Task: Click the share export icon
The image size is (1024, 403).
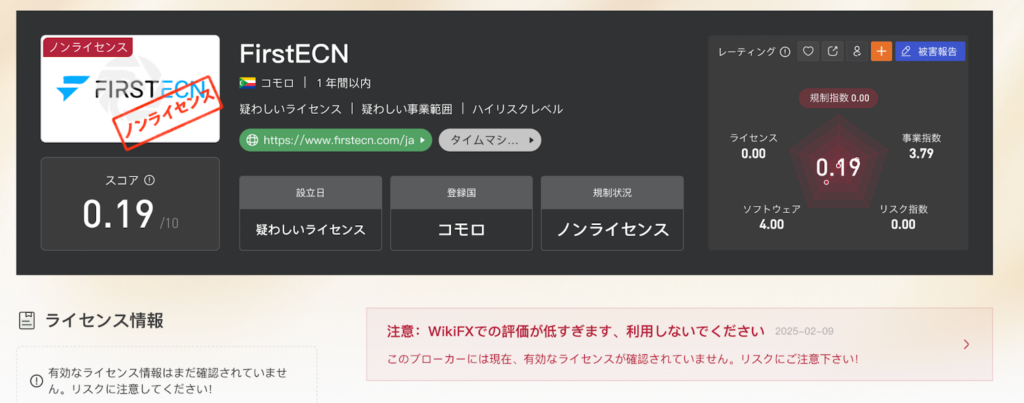Action: pos(833,52)
